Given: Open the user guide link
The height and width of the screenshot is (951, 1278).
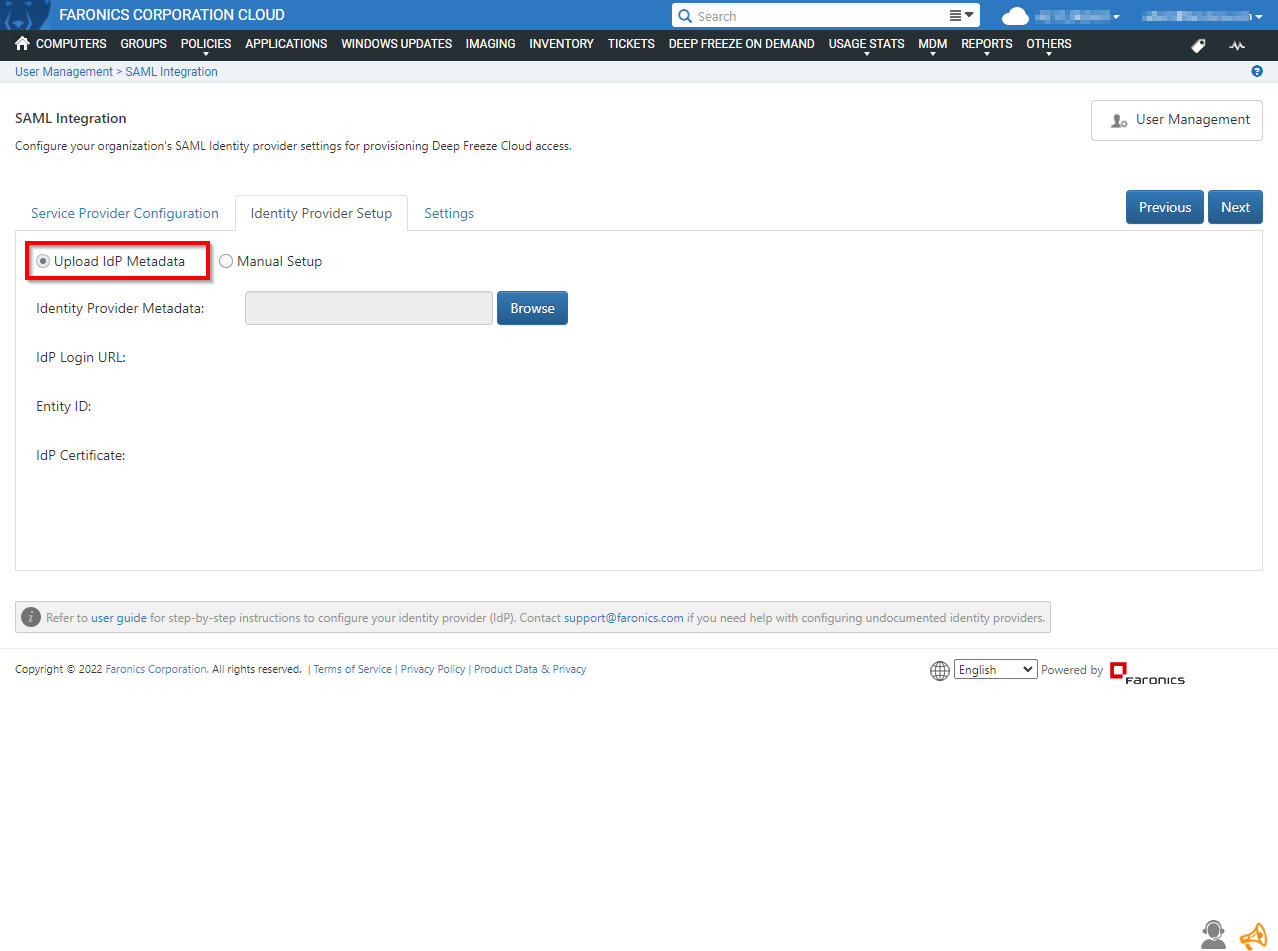Looking at the screenshot, I should click(119, 618).
